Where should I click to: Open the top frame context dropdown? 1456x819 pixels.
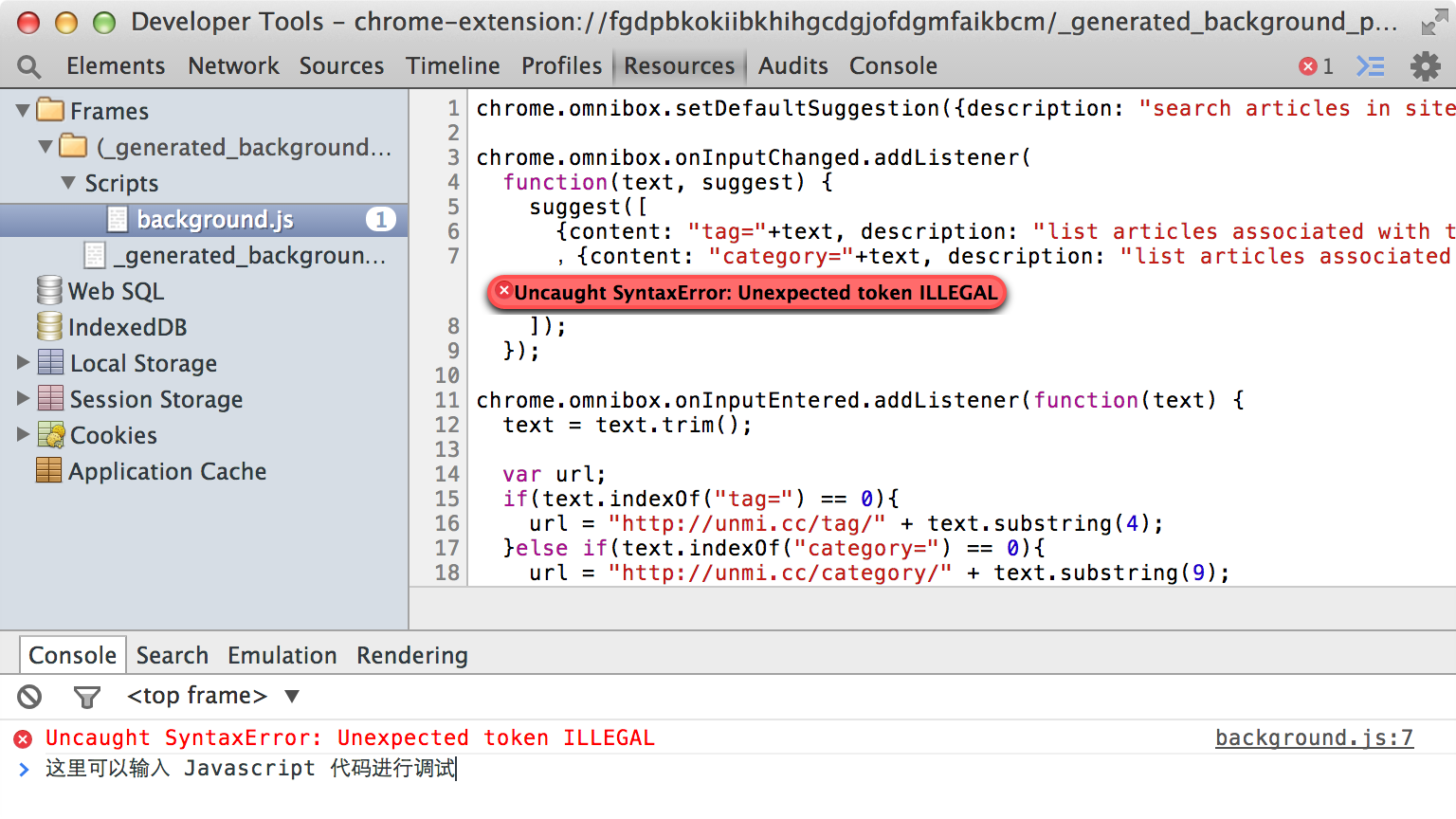click(212, 696)
